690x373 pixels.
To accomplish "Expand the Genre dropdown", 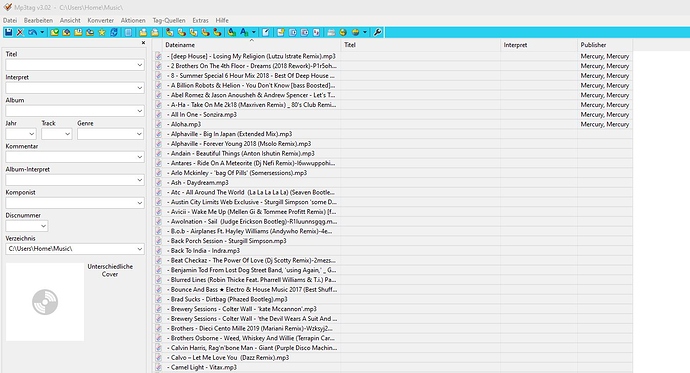I will pyautogui.click(x=139, y=134).
